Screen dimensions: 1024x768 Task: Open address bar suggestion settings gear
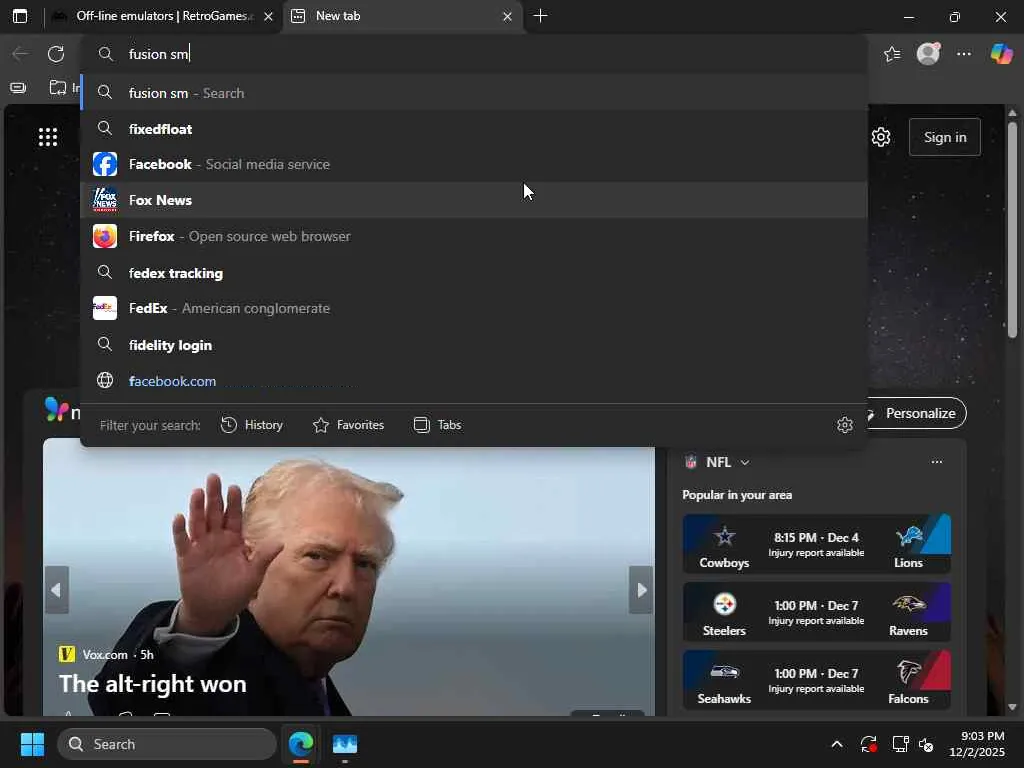(845, 425)
